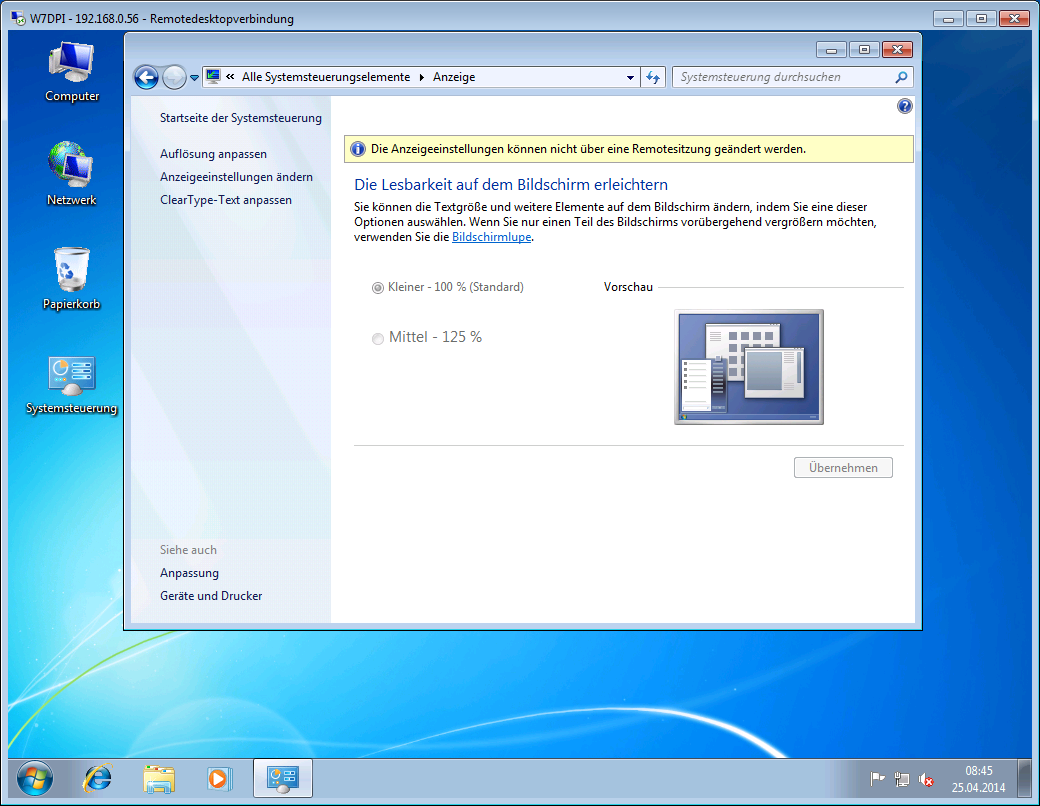Open the recent pages arrow dropdown
The image size is (1040, 806).
click(194, 77)
